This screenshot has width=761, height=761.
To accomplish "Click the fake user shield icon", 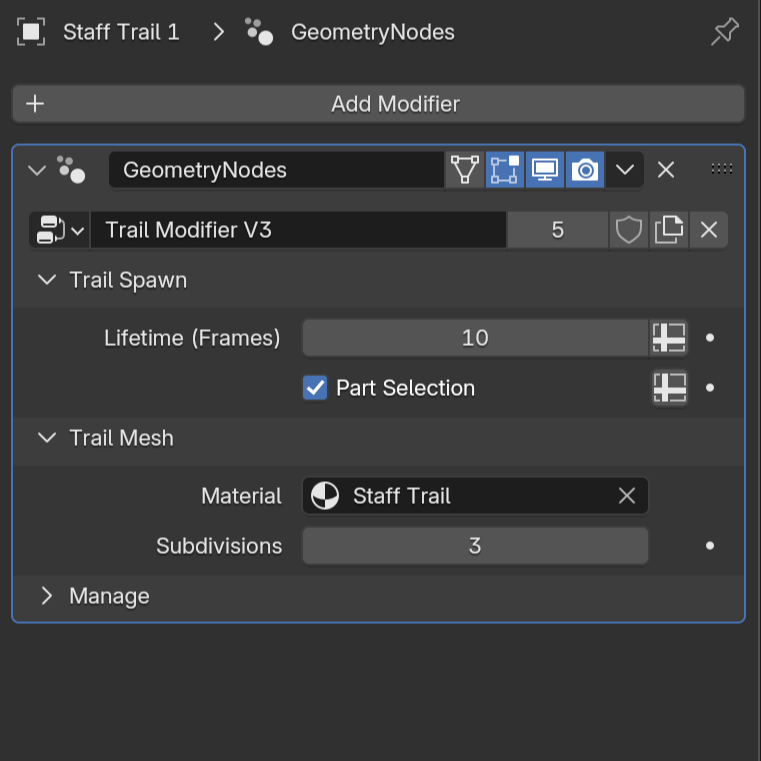I will point(628,230).
